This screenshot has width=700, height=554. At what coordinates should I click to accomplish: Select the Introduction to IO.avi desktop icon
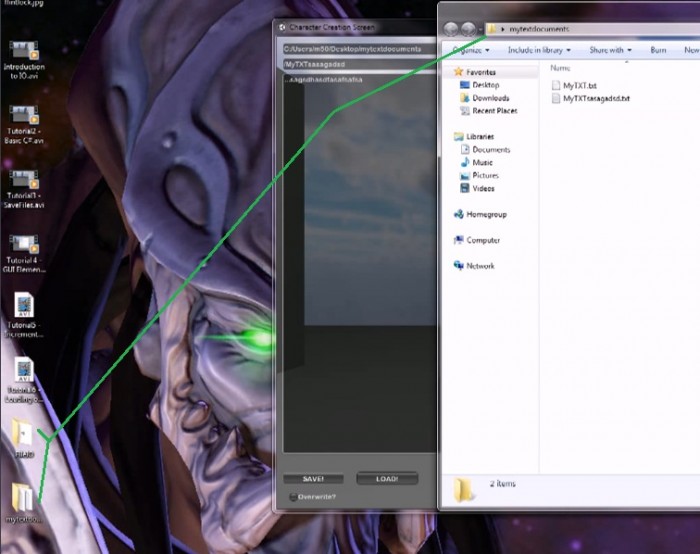(24, 60)
